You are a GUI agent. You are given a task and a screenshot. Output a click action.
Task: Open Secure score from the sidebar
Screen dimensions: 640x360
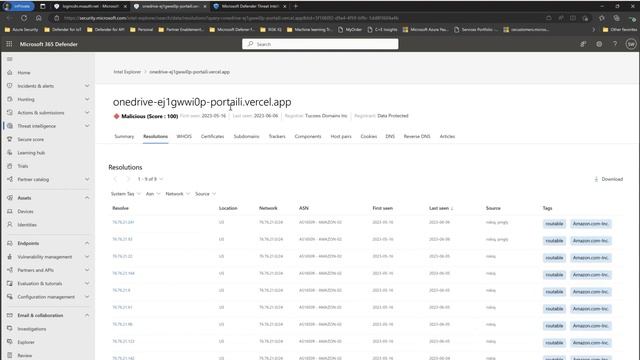(x=31, y=140)
